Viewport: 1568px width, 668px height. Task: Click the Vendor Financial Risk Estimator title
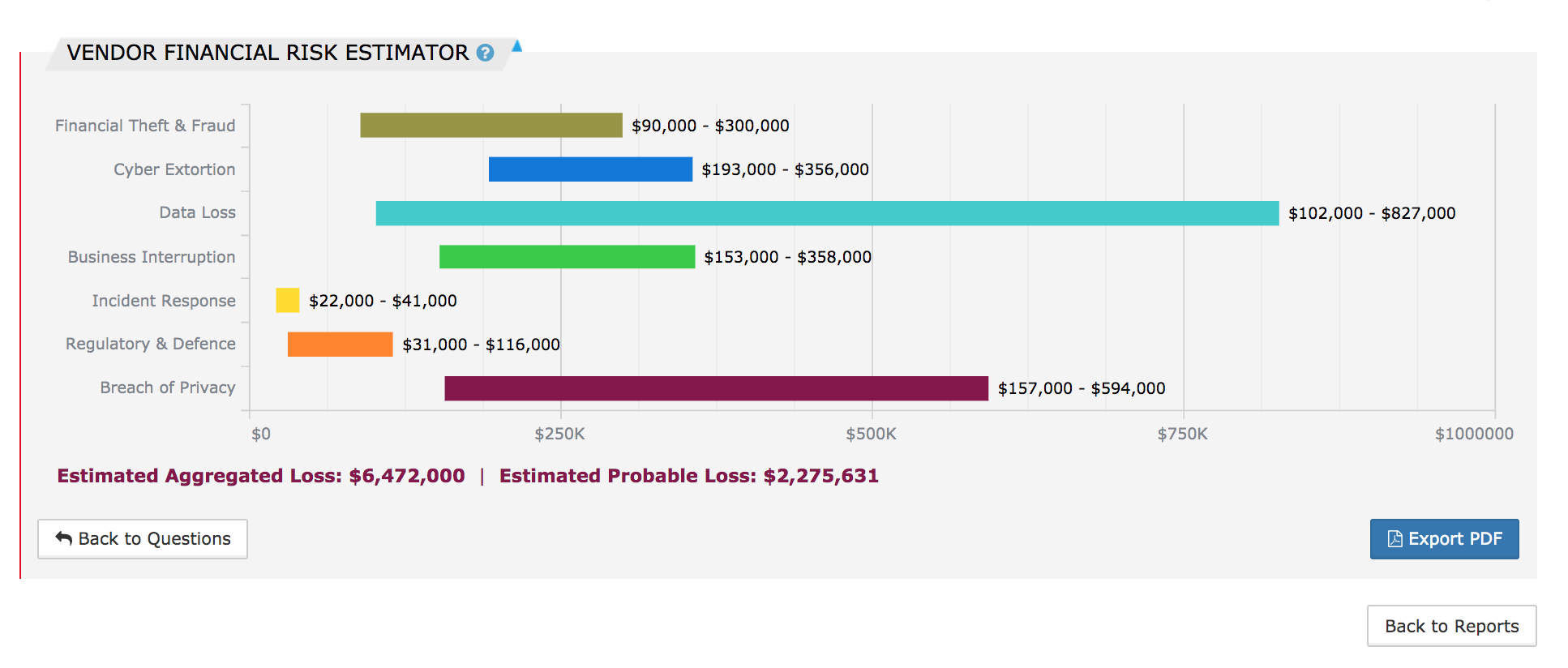click(x=268, y=53)
